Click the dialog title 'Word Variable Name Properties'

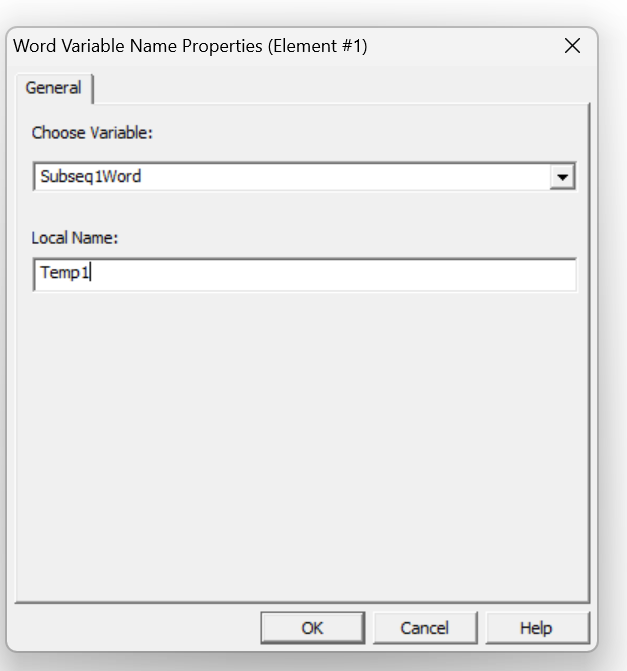138,46
